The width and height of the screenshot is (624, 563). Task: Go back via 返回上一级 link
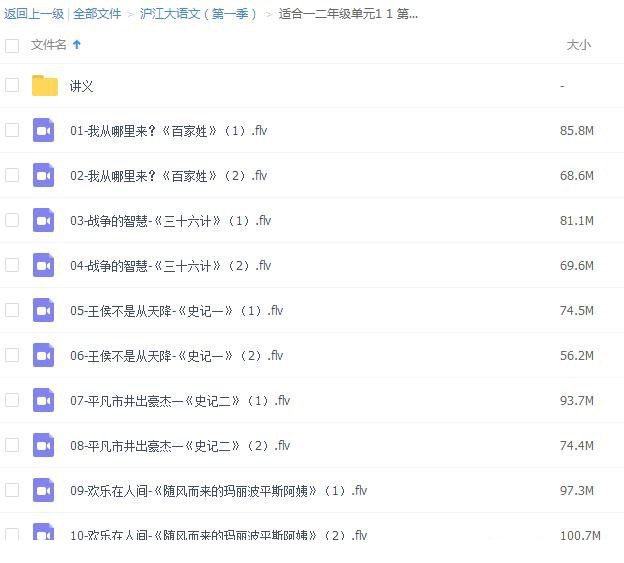[34, 14]
